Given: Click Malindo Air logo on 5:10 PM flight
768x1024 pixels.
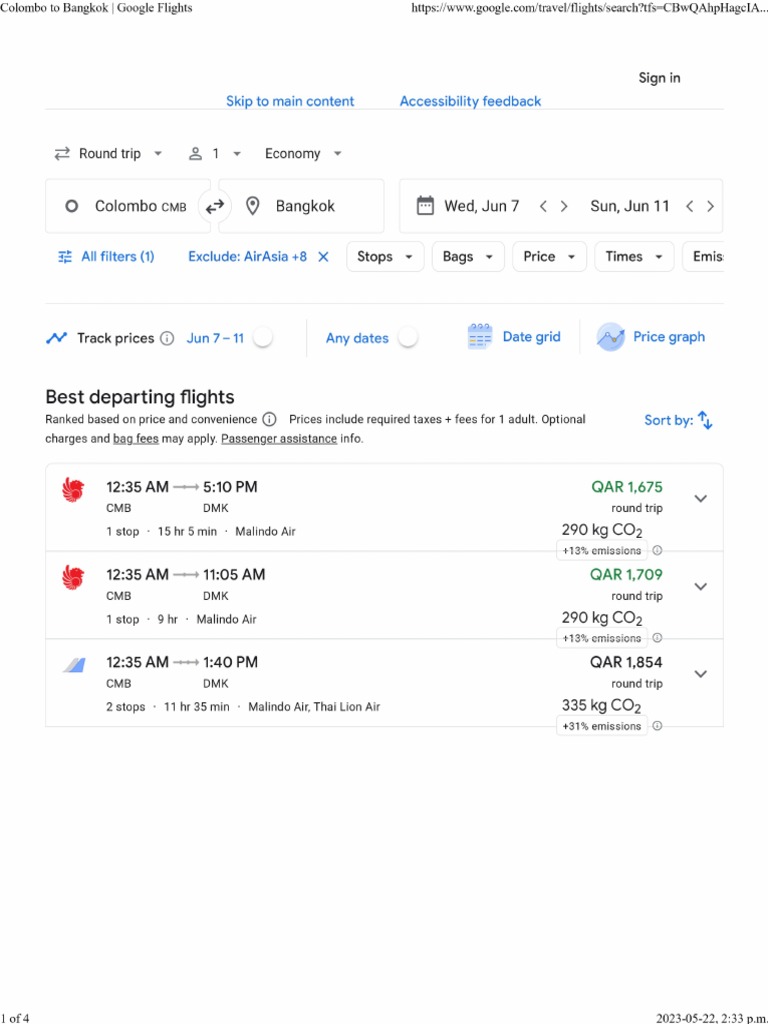Looking at the screenshot, I should [x=73, y=489].
